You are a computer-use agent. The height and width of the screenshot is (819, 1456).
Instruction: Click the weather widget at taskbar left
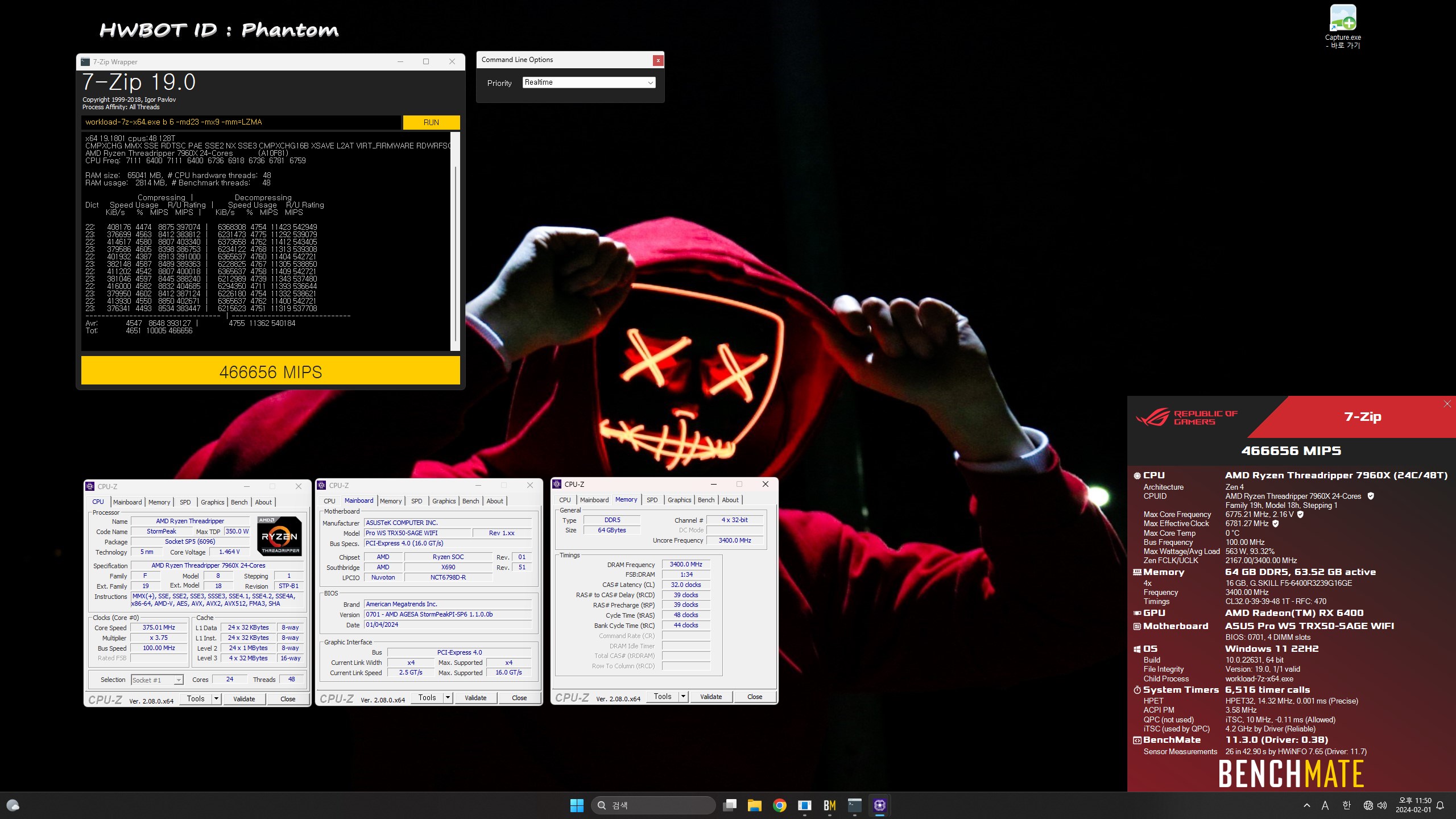(x=13, y=805)
